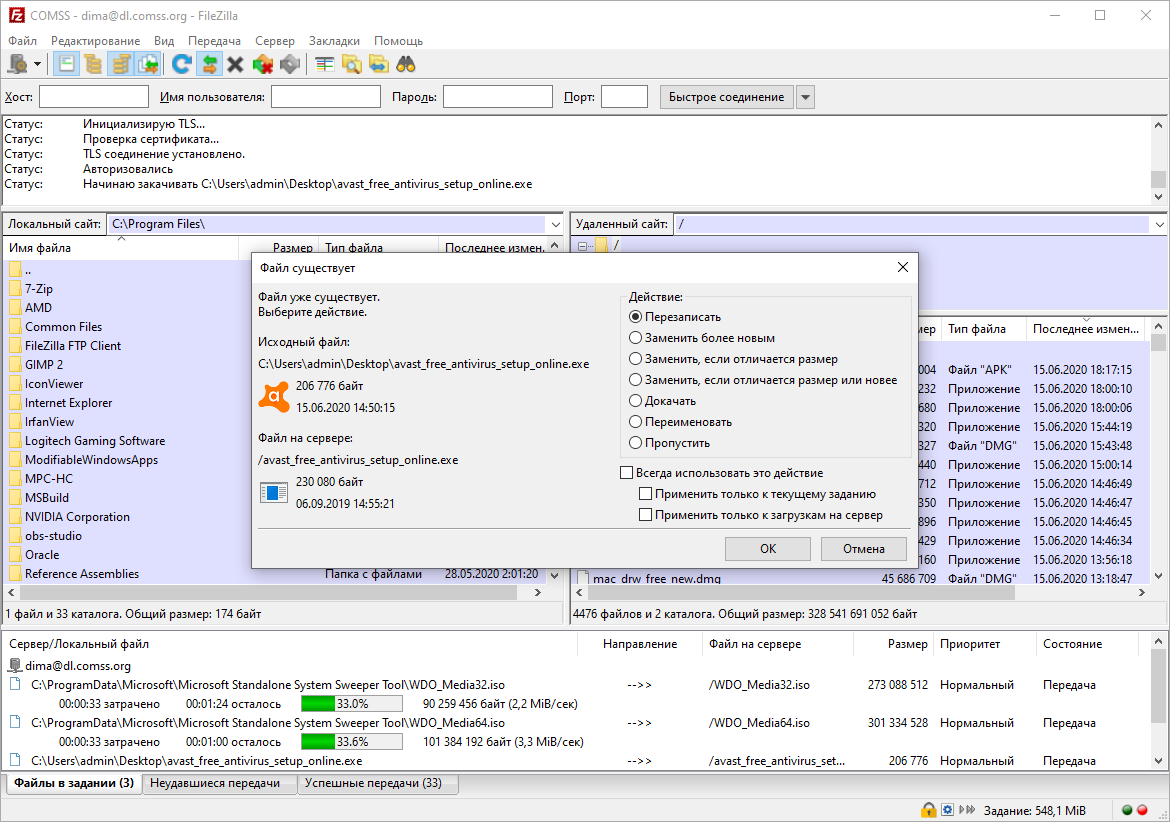Screen dimensions: 1170x822
Task: Open the quick connect history dropdown
Action: tap(805, 97)
